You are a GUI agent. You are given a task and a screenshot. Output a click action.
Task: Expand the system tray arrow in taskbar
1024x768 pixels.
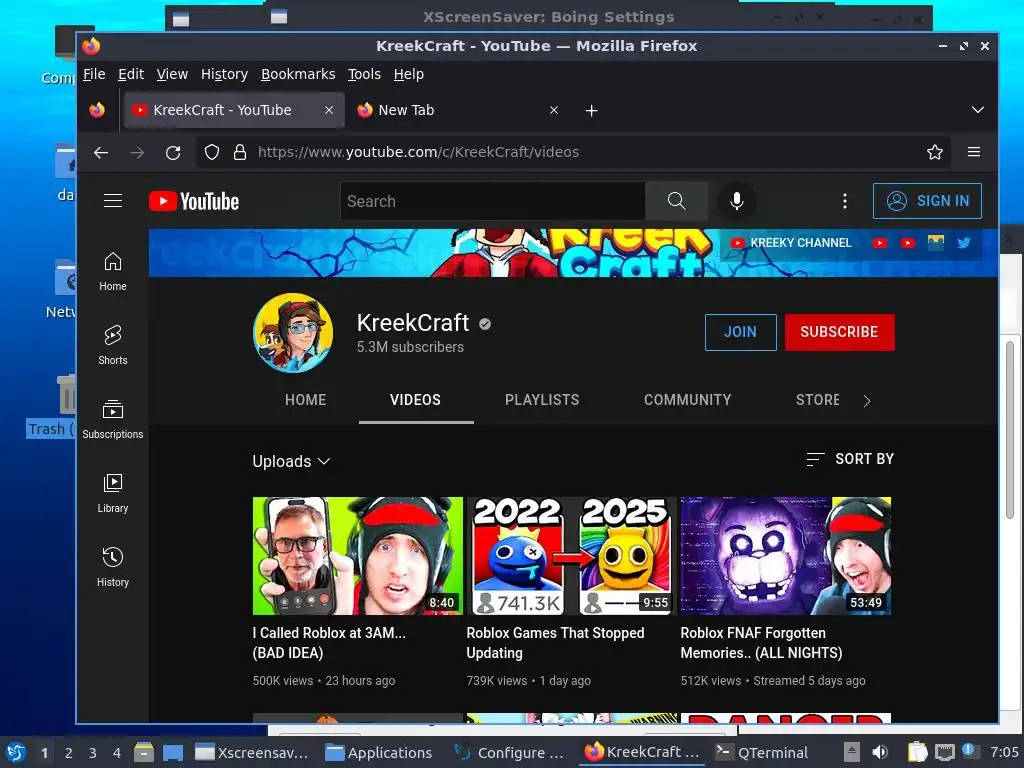coord(851,752)
